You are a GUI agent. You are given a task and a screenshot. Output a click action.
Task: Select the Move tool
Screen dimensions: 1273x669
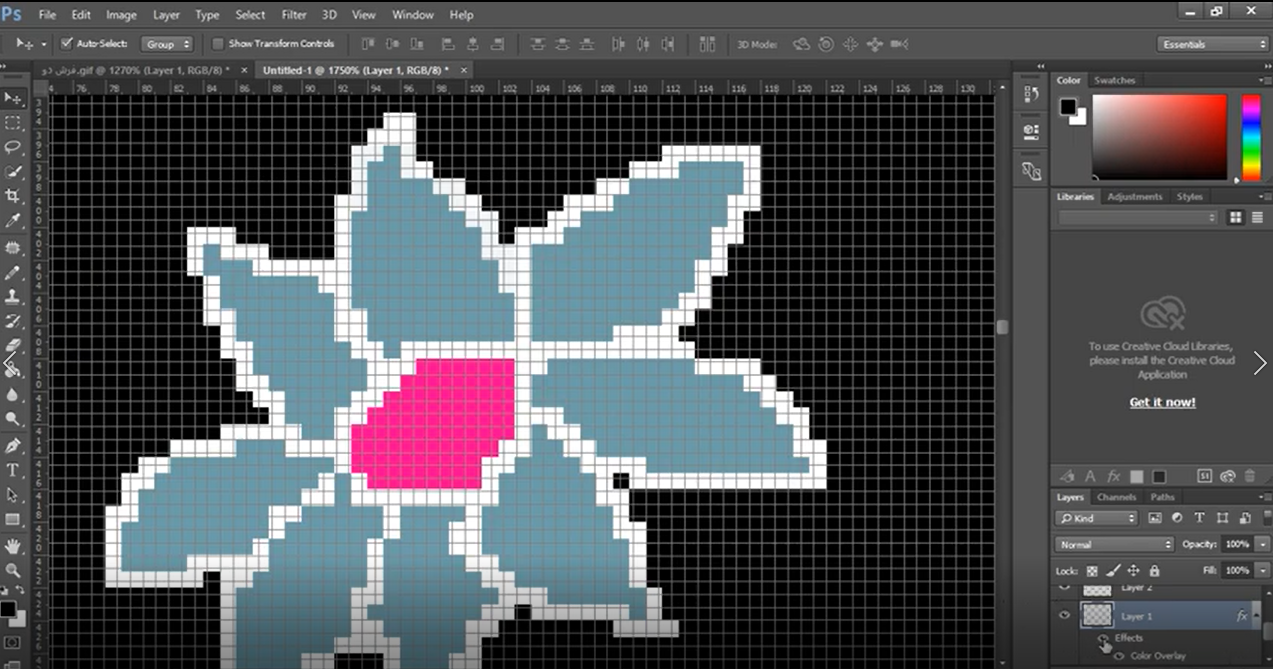[13, 98]
